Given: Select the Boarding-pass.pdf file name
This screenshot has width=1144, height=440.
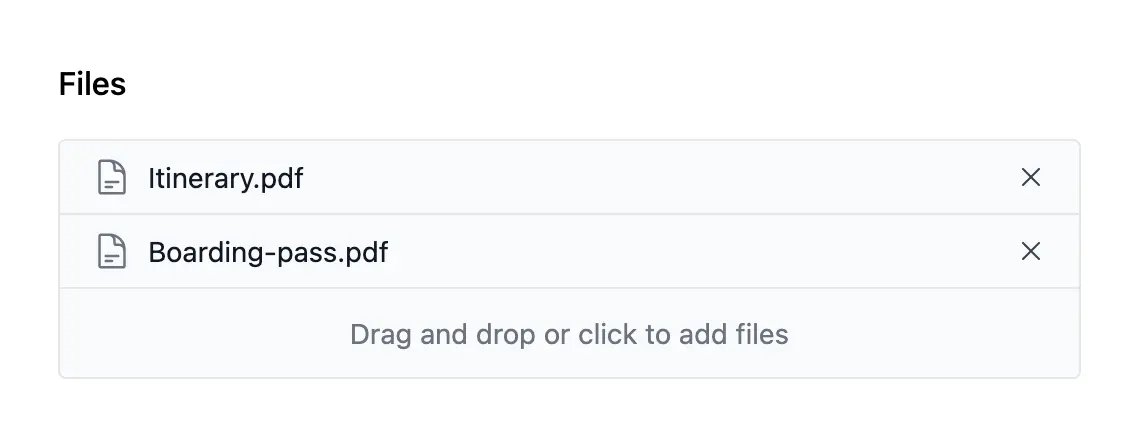Looking at the screenshot, I should (268, 253).
